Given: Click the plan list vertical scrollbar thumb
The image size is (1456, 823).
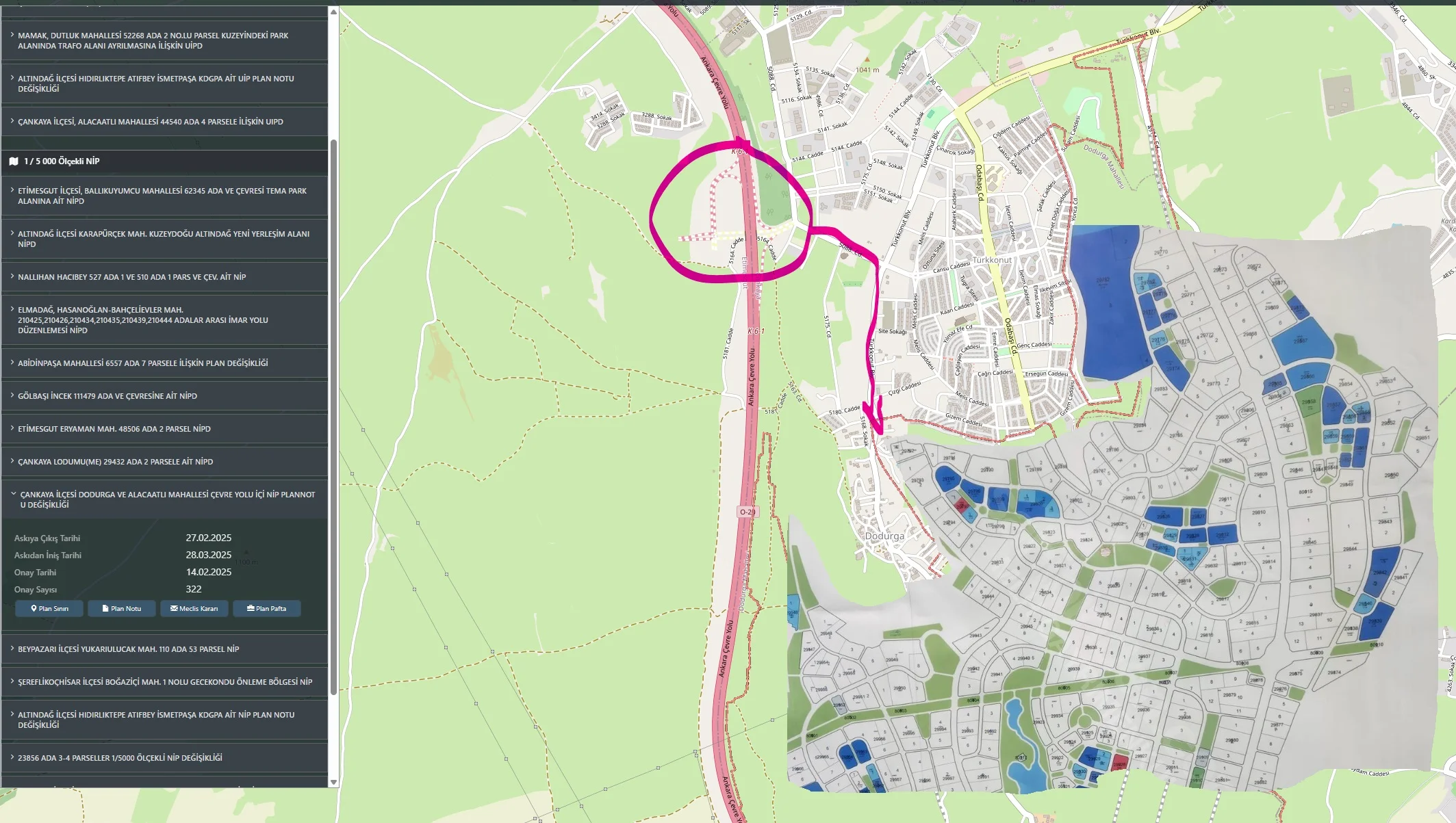Looking at the screenshot, I should [333, 416].
